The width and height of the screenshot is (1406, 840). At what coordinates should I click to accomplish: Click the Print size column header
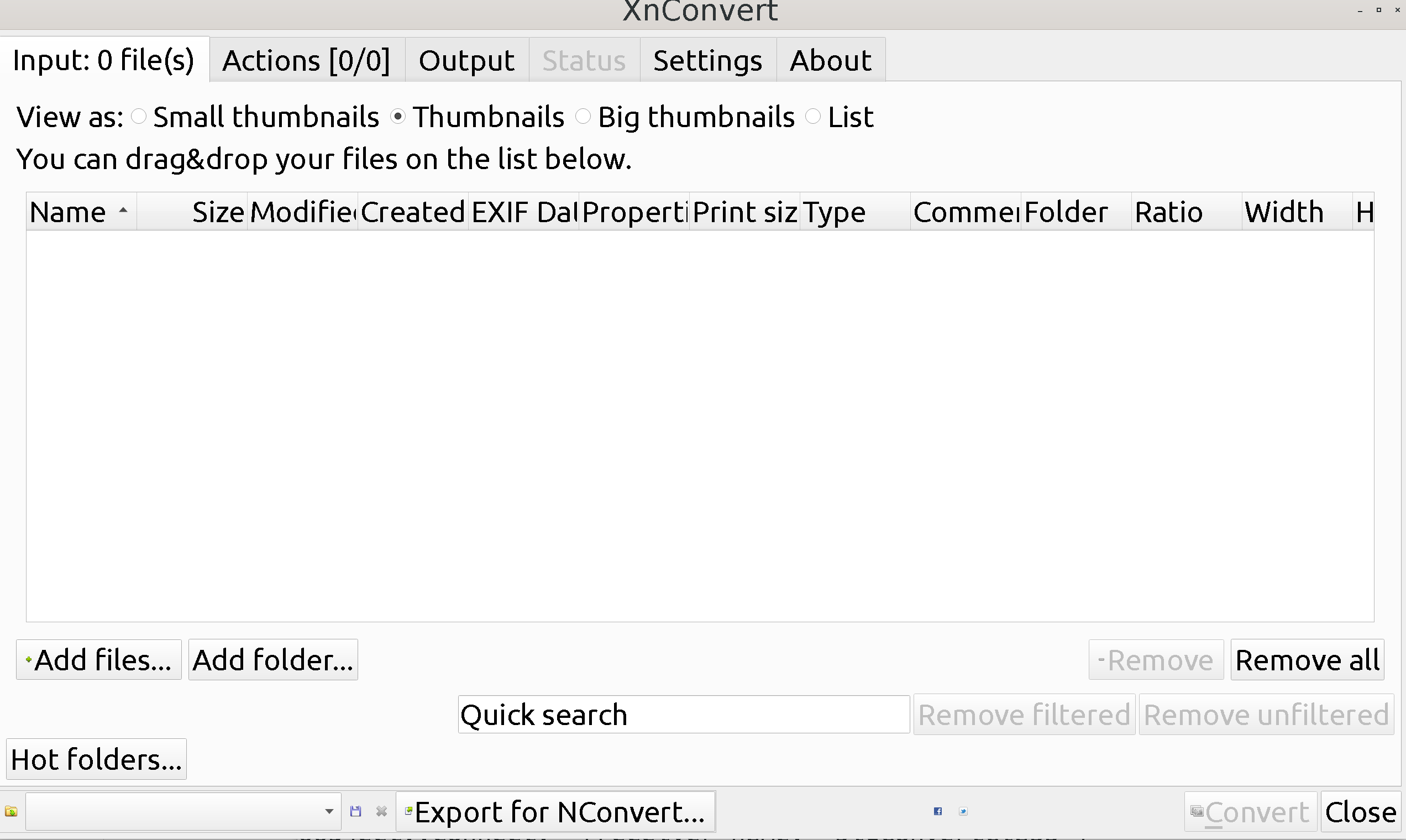click(744, 212)
